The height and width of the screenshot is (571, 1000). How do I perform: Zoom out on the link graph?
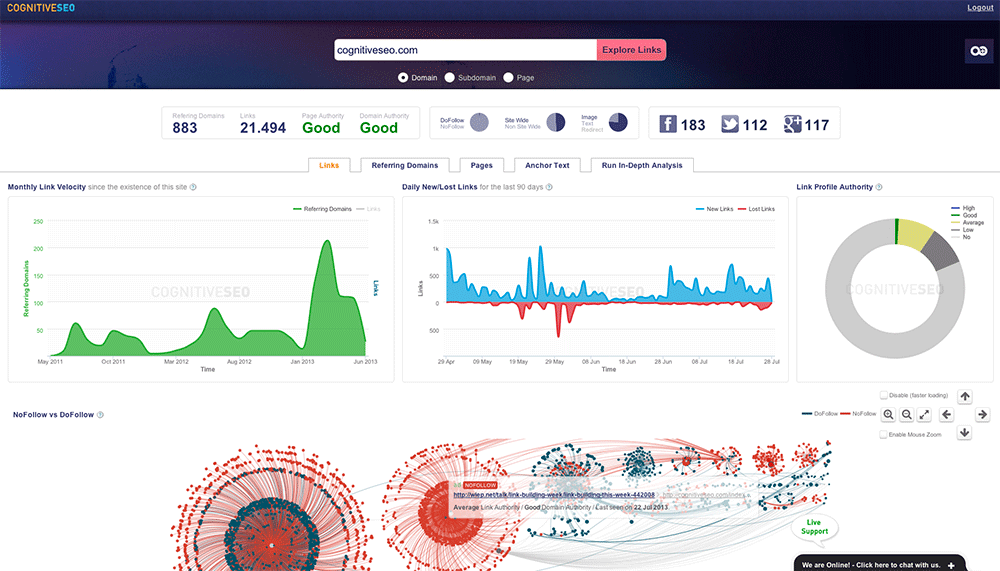[x=906, y=415]
